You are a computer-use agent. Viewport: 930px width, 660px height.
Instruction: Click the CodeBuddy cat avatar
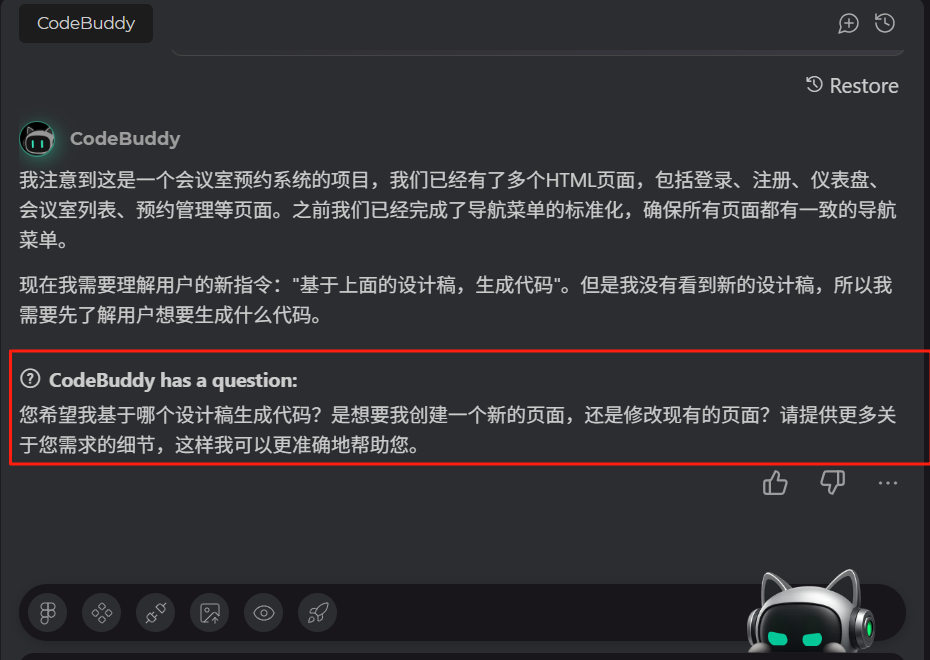(37, 139)
